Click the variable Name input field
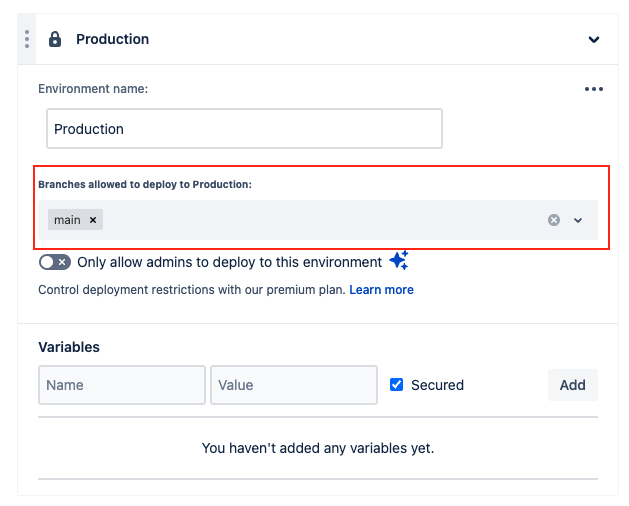 click(x=122, y=385)
